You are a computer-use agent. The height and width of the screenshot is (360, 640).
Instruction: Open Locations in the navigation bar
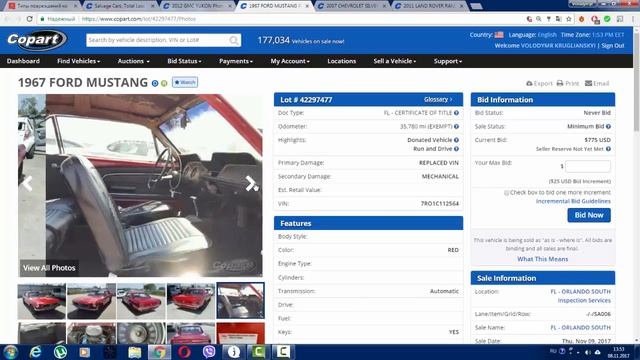(x=342, y=61)
